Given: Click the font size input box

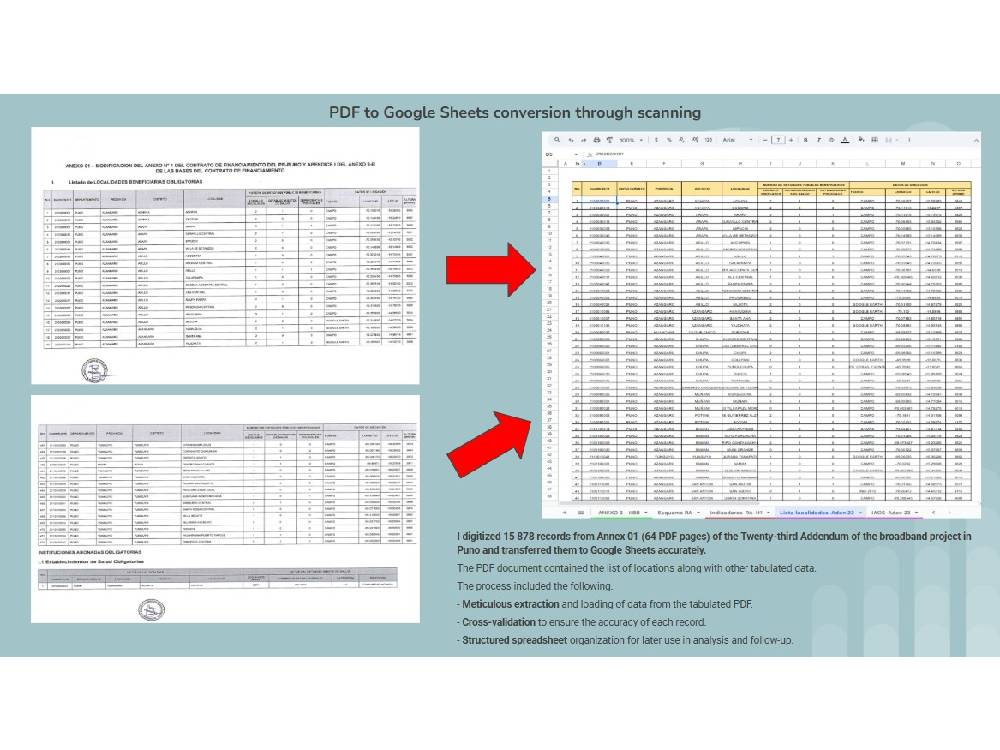Looking at the screenshot, I should click(778, 140).
